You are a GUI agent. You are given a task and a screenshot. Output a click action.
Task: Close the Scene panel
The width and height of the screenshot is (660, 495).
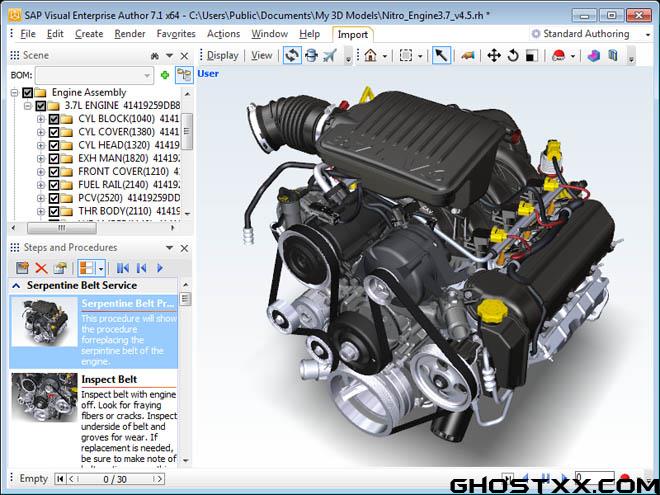184,56
